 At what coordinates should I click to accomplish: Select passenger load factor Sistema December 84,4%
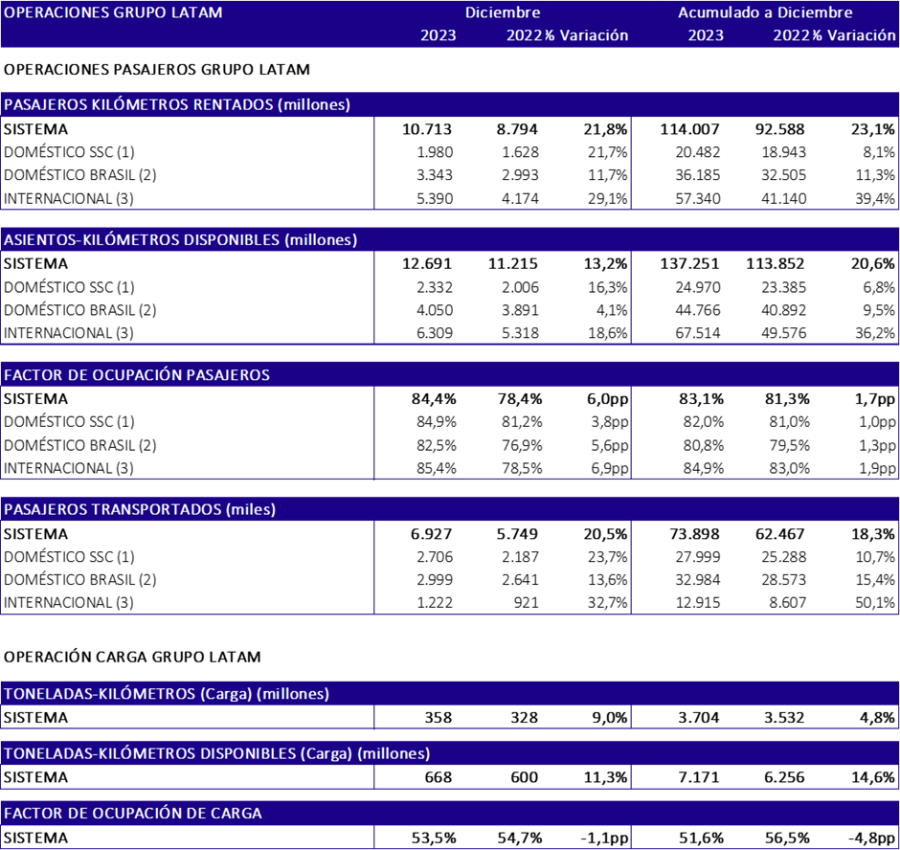click(x=433, y=399)
